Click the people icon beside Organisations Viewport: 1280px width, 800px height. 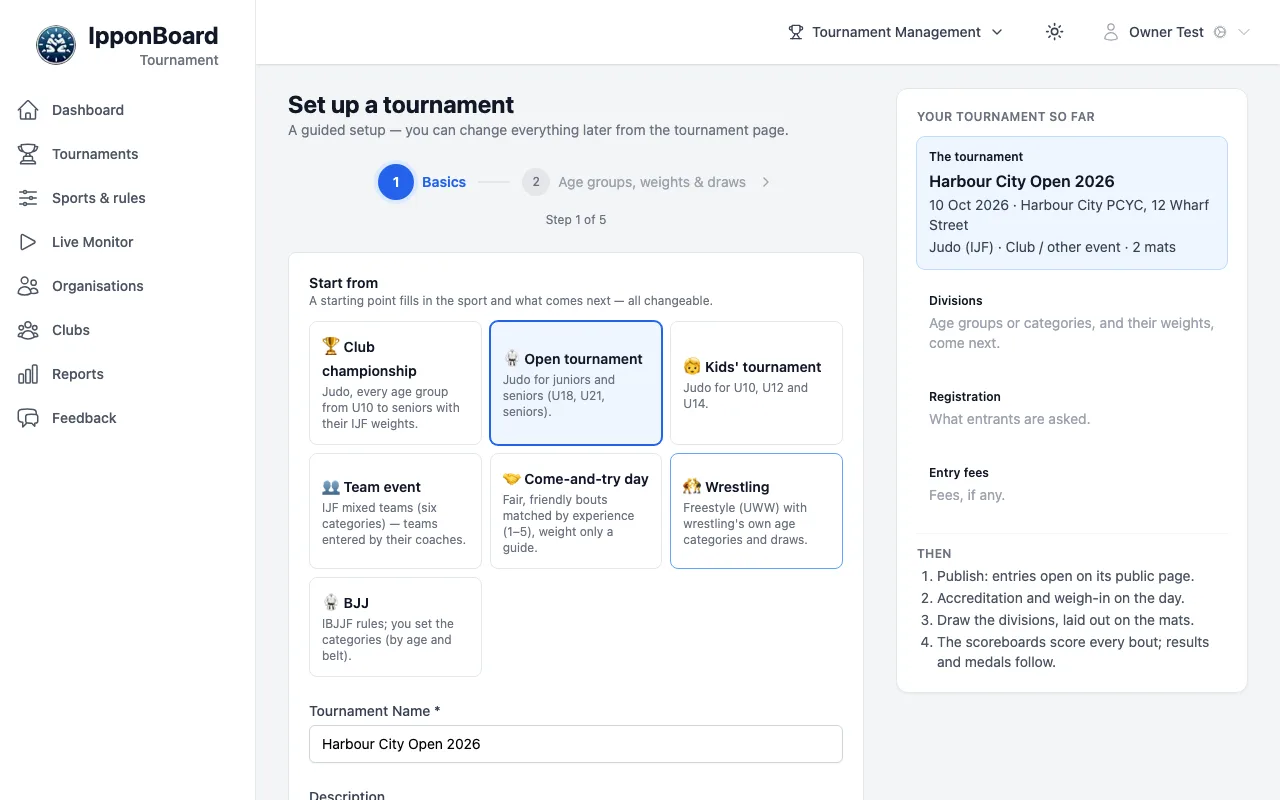tap(28, 286)
